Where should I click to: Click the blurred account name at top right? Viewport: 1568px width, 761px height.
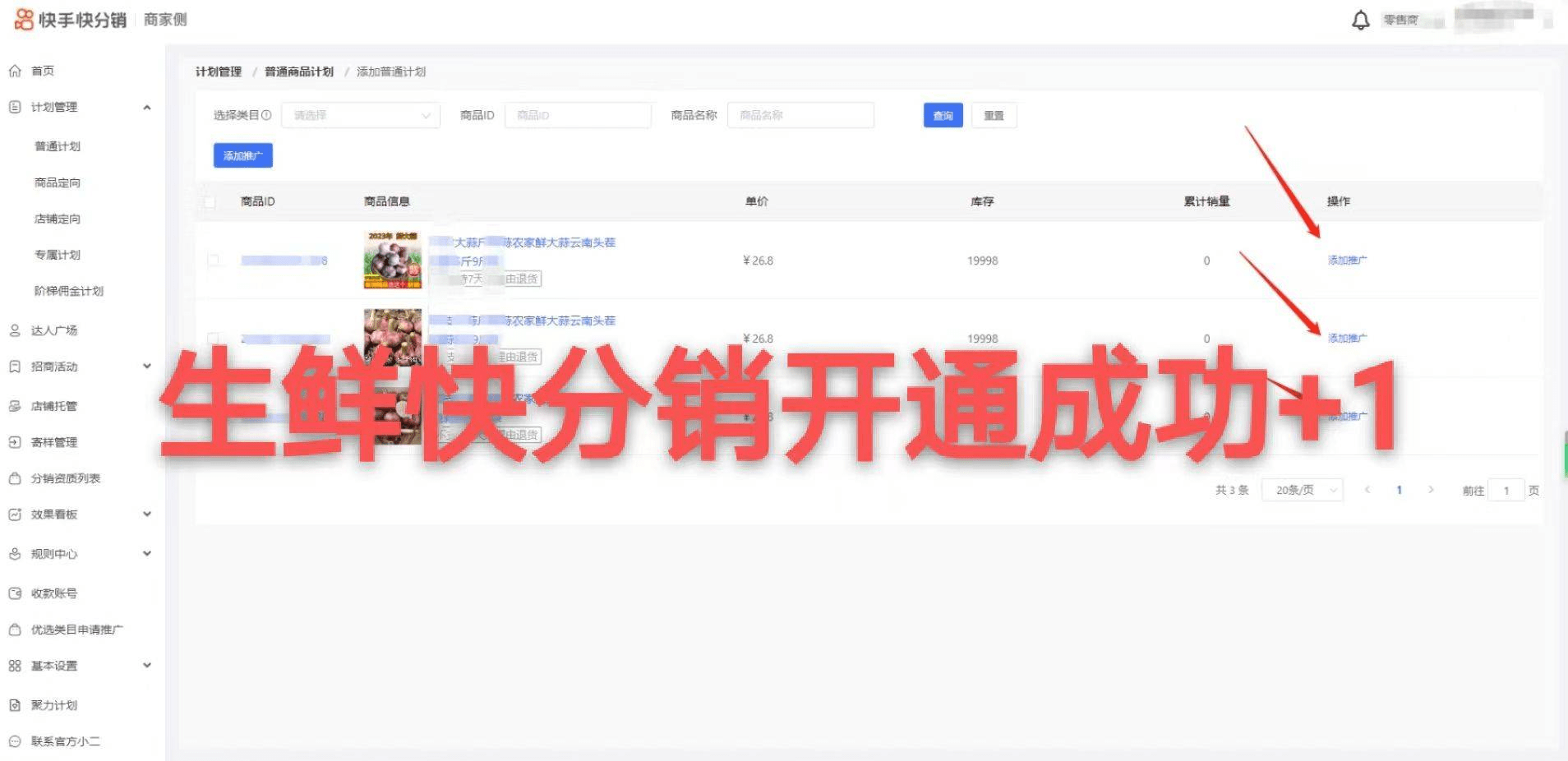tap(1494, 18)
